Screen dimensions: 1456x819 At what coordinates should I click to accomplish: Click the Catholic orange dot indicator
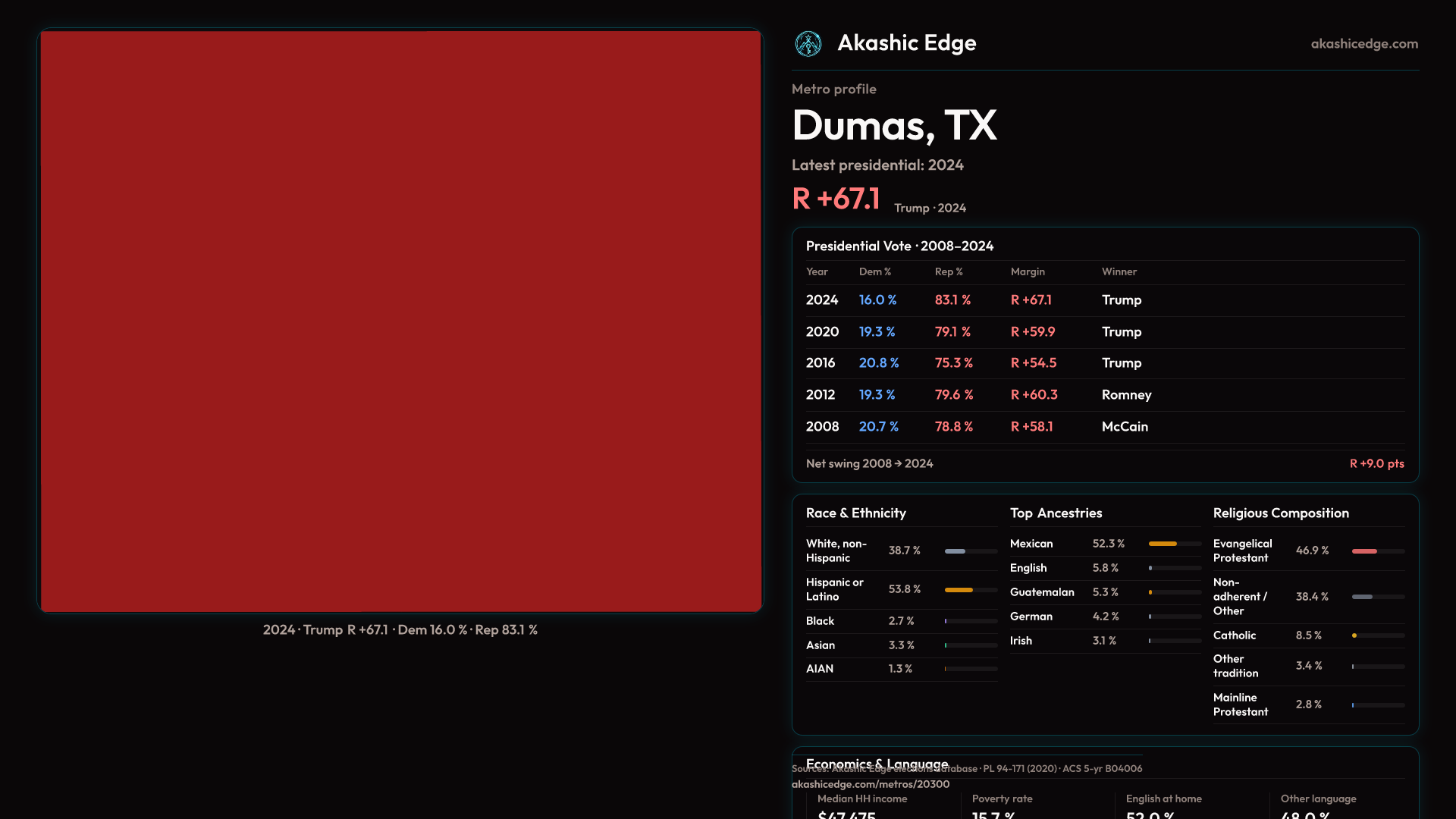(x=1354, y=635)
